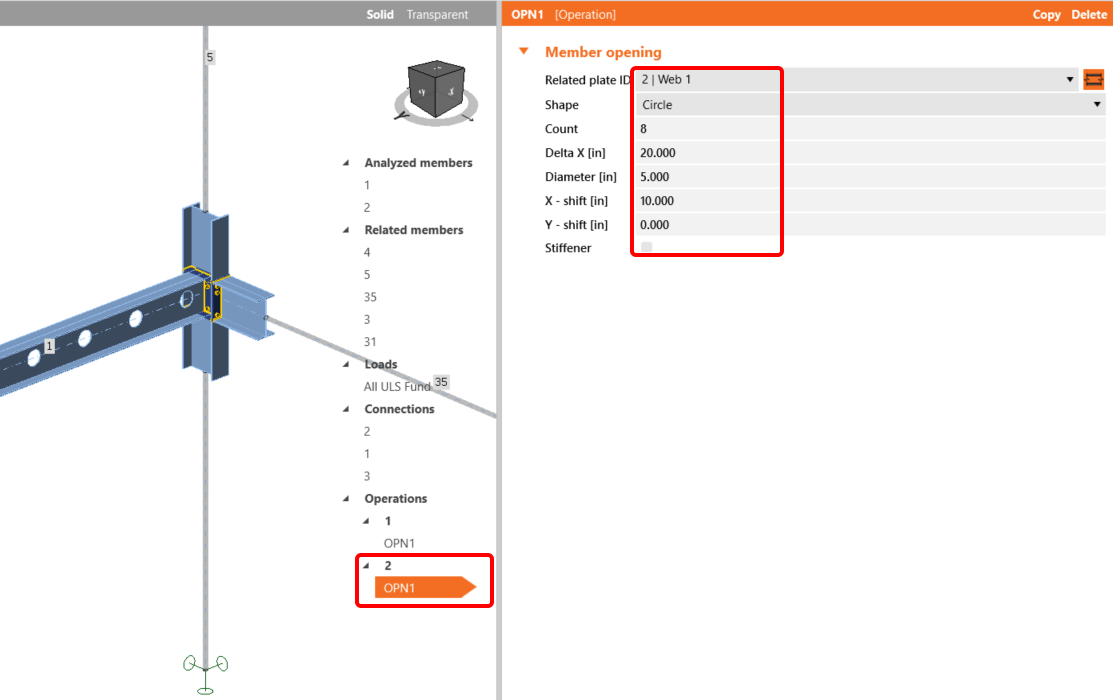Enable the Stiffener checkbox
The image size is (1113, 700).
(644, 248)
